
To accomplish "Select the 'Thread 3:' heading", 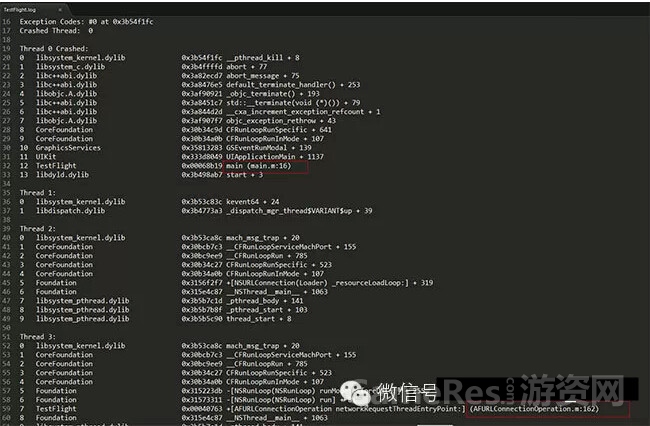I will 38,337.
